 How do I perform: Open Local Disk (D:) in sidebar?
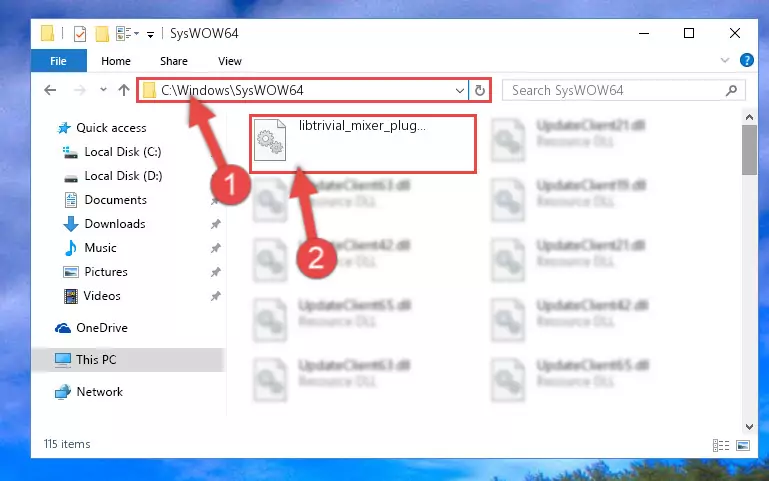(x=123, y=176)
